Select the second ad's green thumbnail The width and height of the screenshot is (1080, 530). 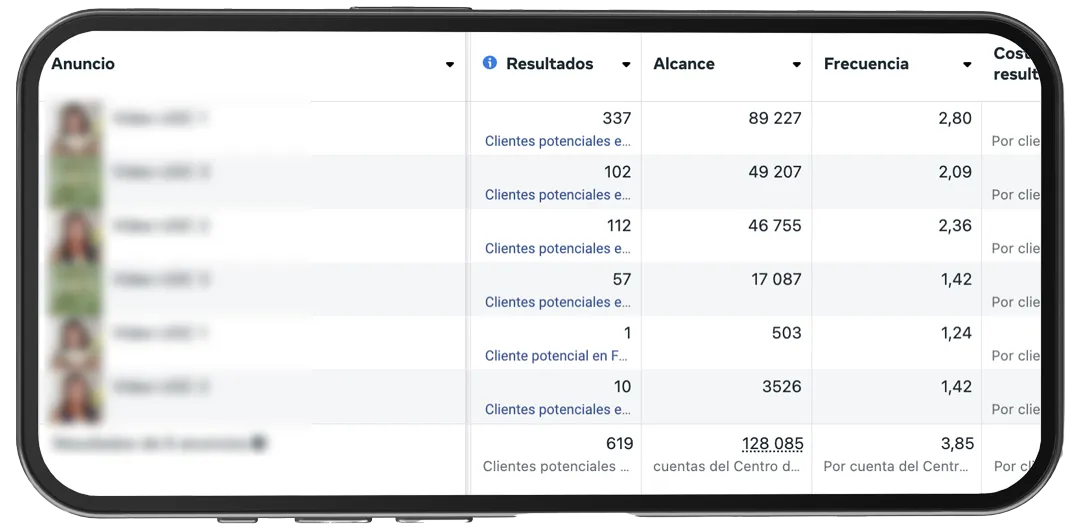pos(75,181)
